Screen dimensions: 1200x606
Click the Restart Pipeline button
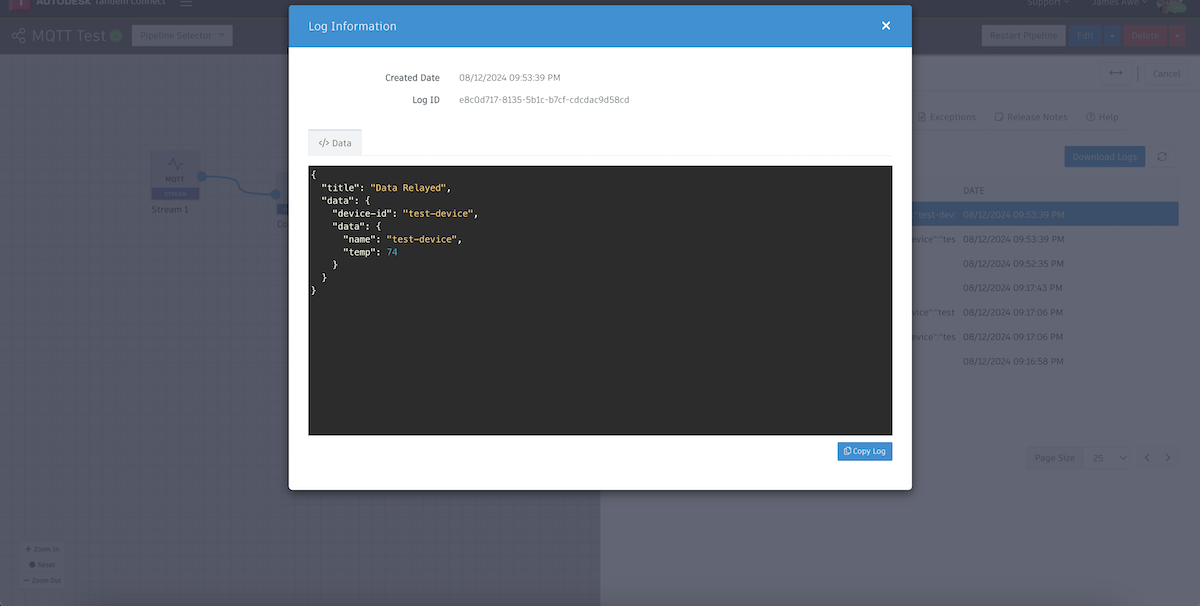pyautogui.click(x=1023, y=34)
